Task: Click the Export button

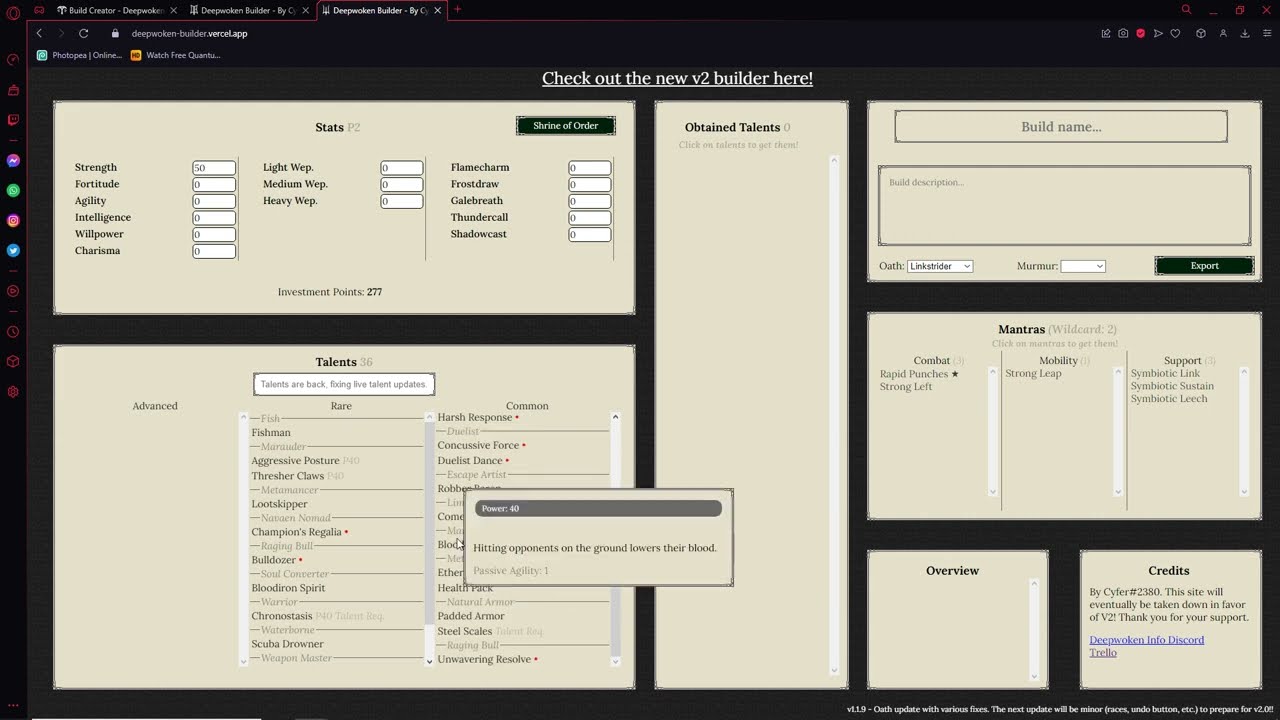Action: [1204, 266]
